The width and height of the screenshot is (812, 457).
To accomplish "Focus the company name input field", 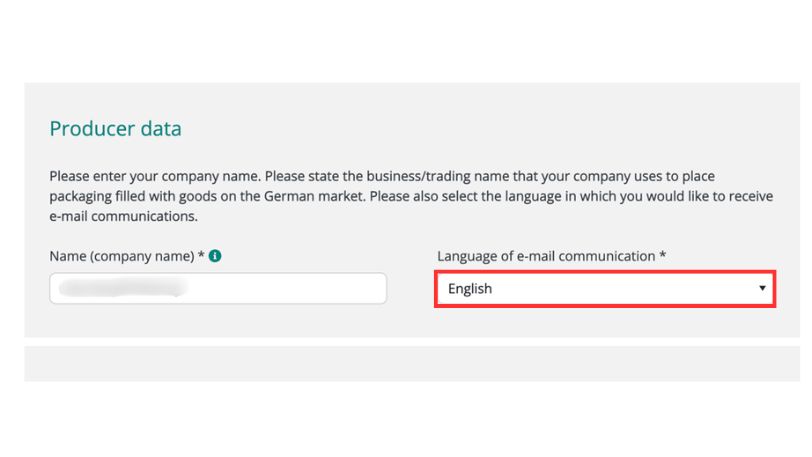I will coord(217,289).
